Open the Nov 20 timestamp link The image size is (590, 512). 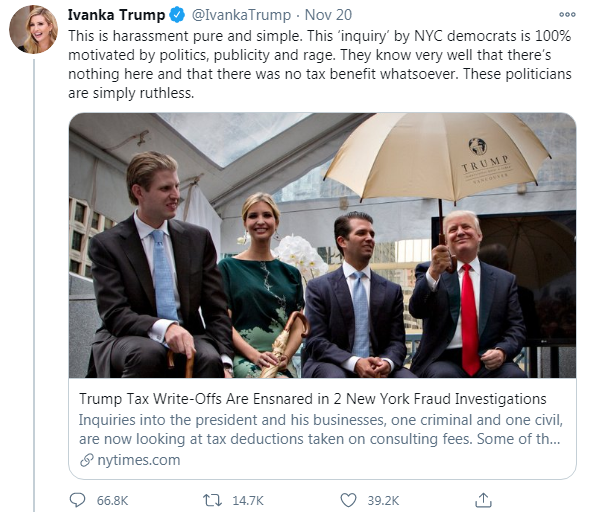click(x=328, y=15)
